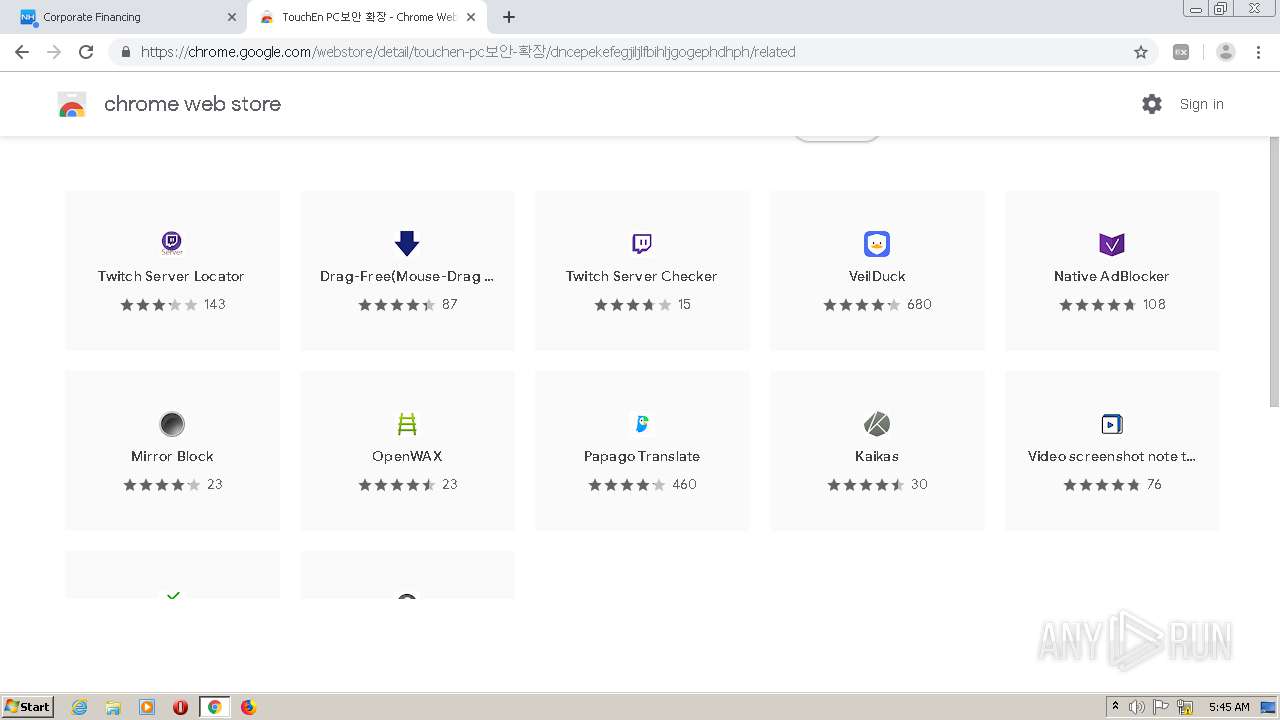Open a new browser tab

coord(509,17)
